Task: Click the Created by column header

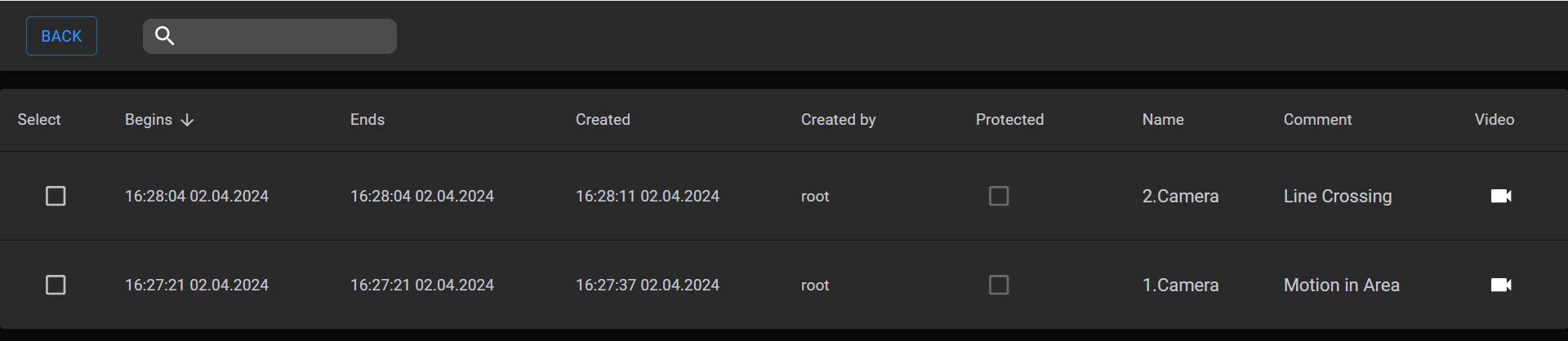Action: pos(838,120)
